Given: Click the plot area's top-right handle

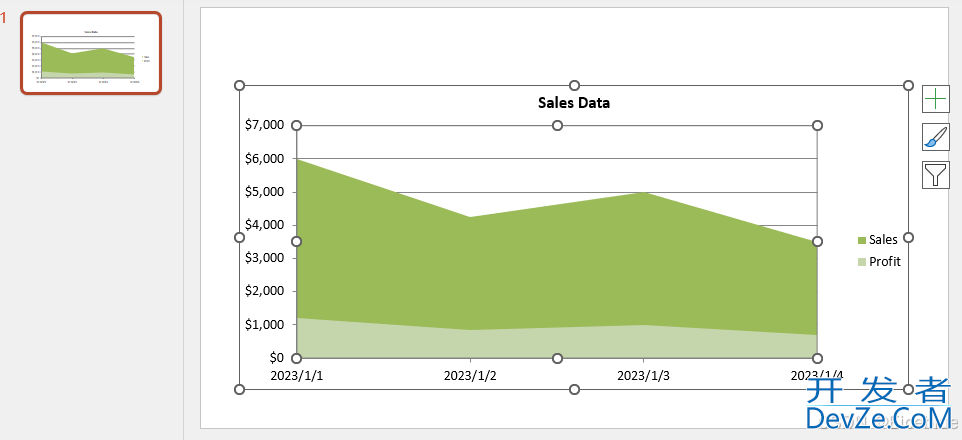Looking at the screenshot, I should [817, 126].
